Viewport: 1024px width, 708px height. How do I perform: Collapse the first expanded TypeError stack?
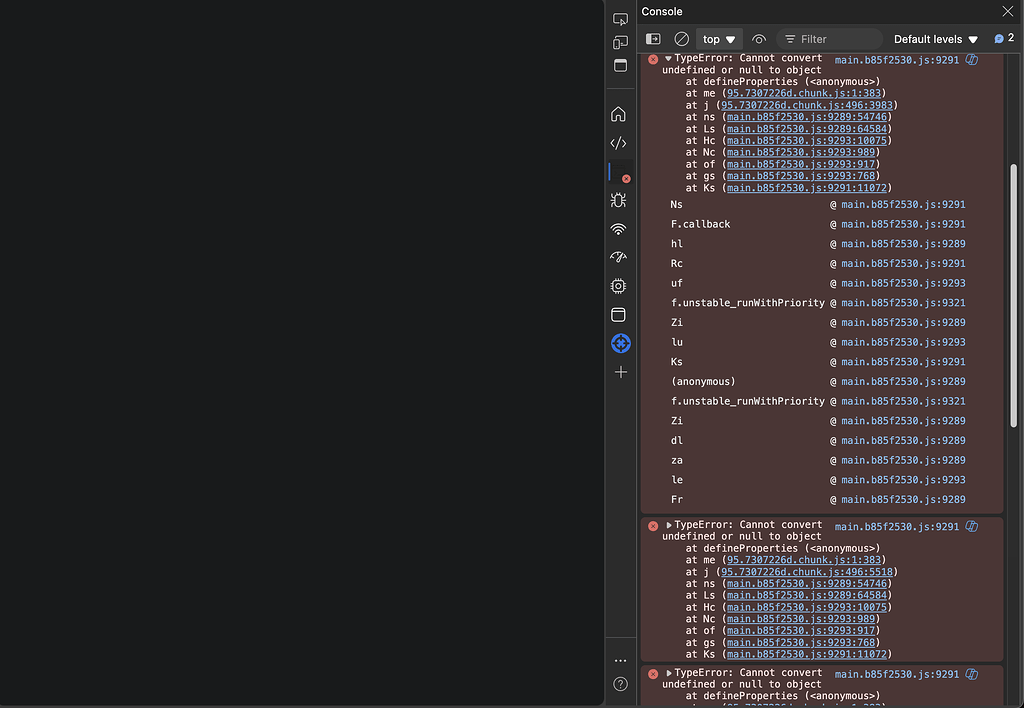(668, 57)
